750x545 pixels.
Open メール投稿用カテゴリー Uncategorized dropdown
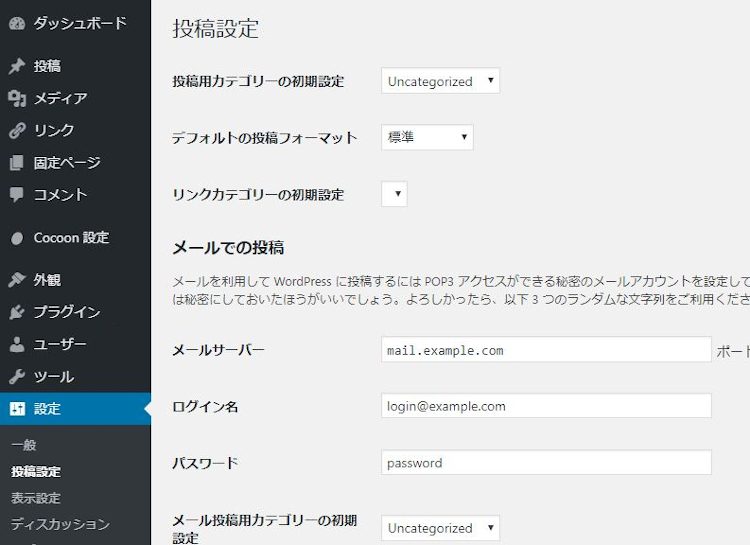[441, 528]
